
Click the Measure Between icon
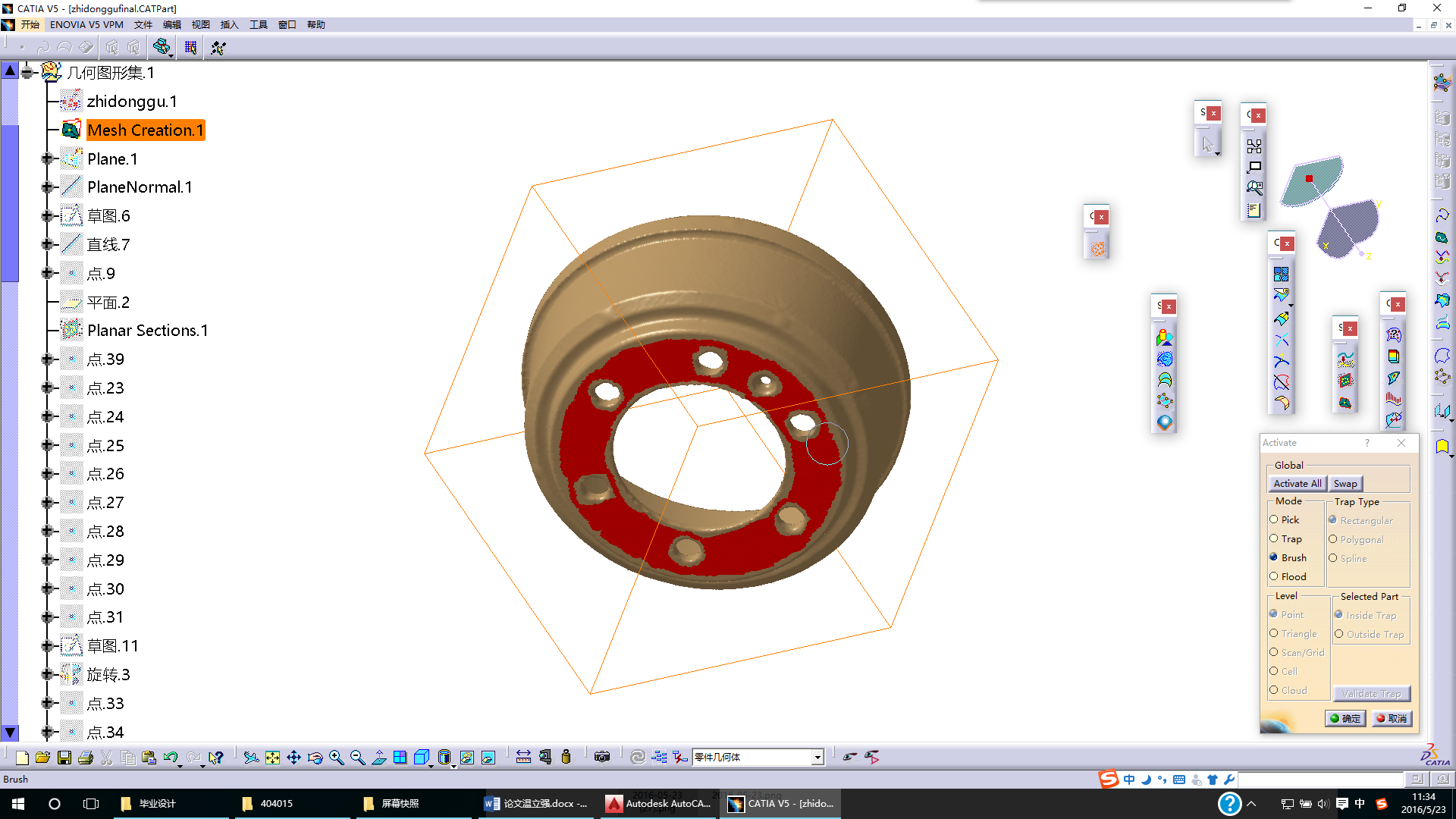point(523,758)
